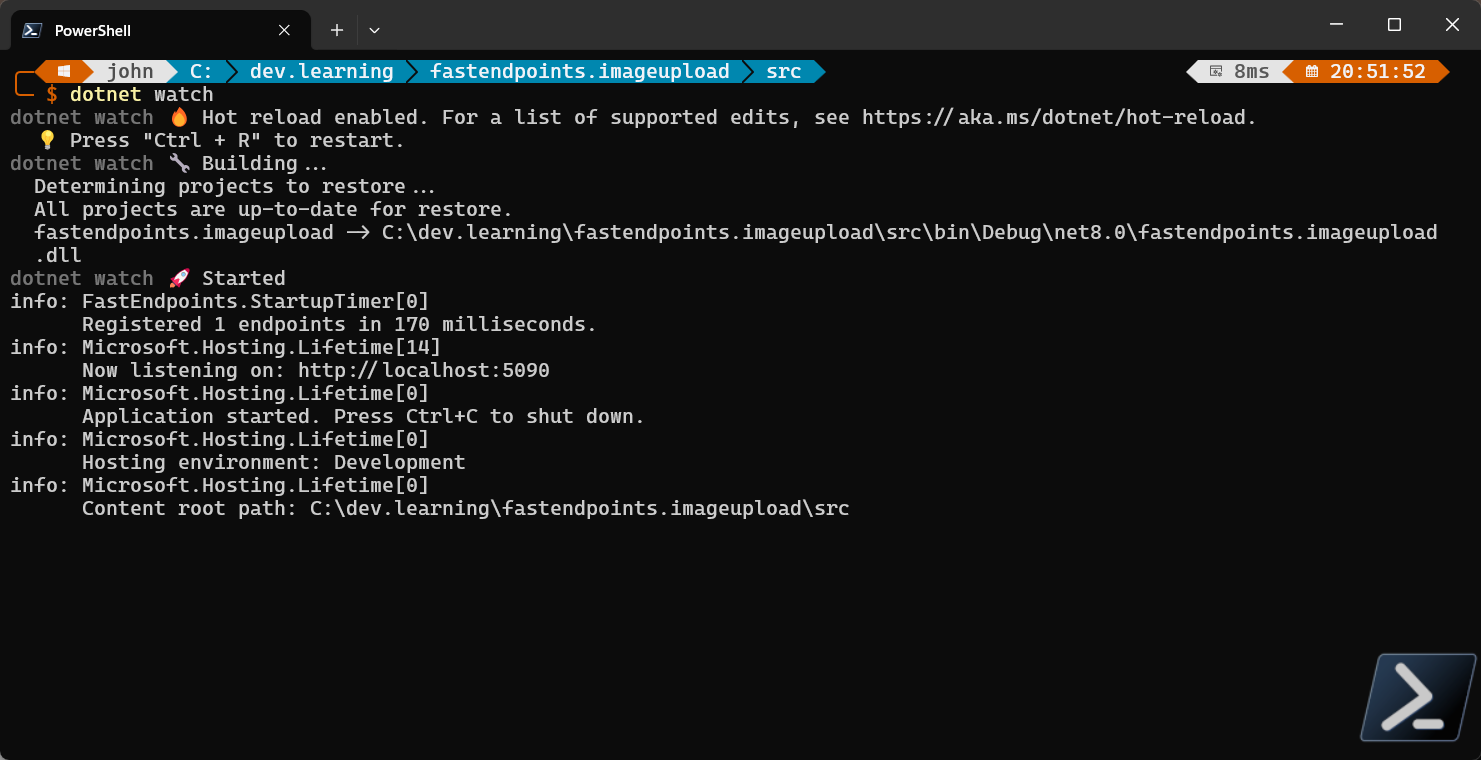Click the execution time 8ms icon

pos(1216,71)
